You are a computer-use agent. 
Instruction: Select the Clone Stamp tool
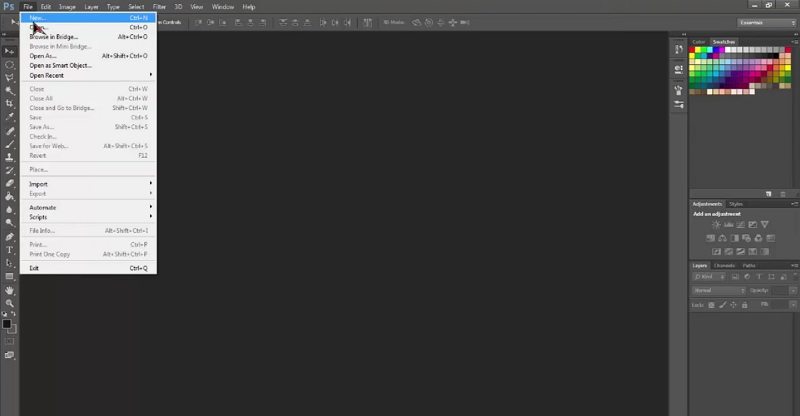(x=9, y=157)
